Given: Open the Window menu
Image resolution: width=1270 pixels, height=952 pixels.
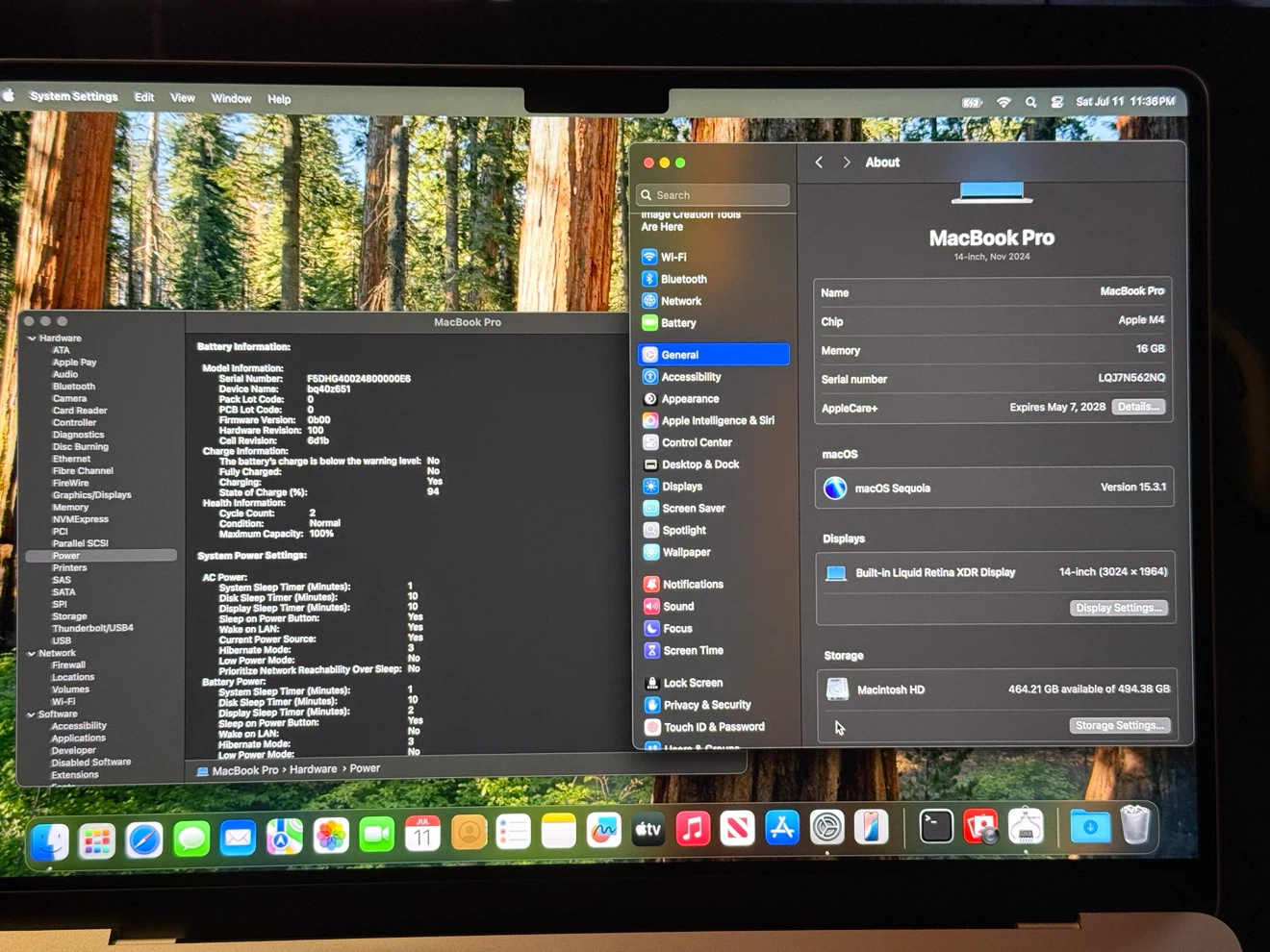Looking at the screenshot, I should (x=231, y=98).
